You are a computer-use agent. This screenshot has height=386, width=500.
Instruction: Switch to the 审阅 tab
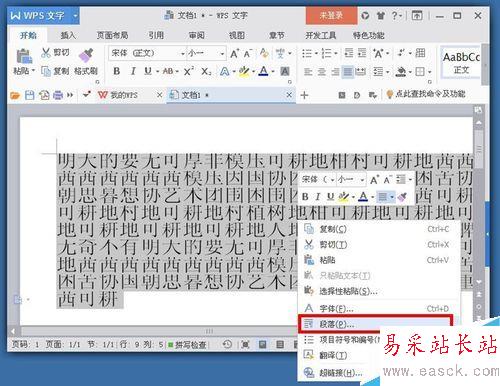[x=196, y=35]
